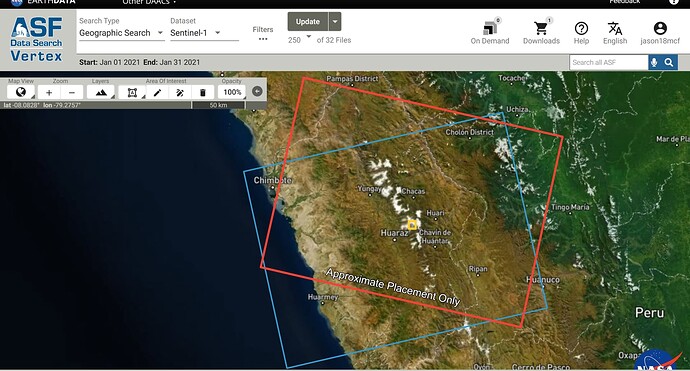Select the pencil draw tool
Viewport: 690px width, 371px height.
tap(157, 92)
